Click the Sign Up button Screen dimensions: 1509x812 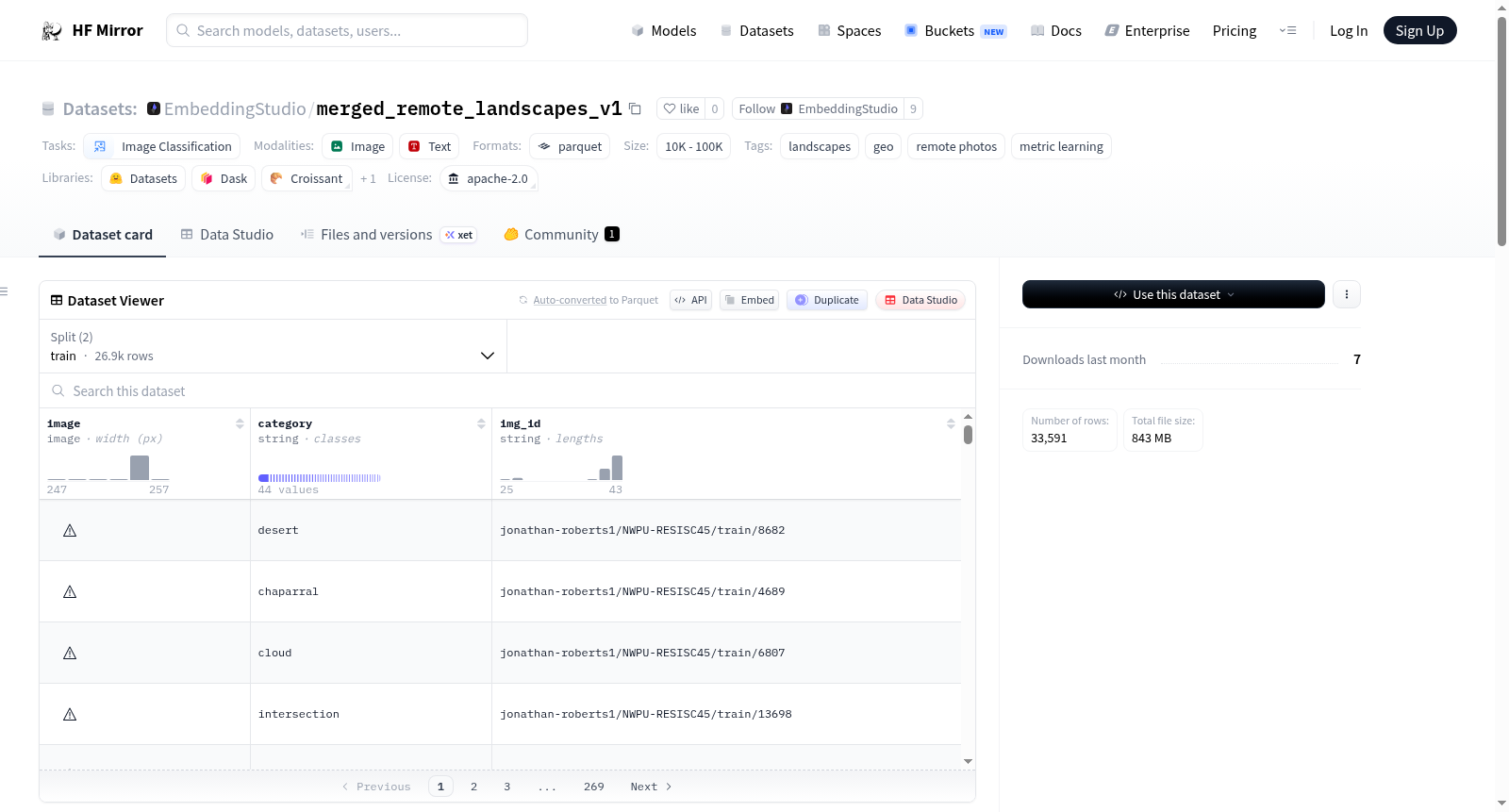[x=1420, y=31]
